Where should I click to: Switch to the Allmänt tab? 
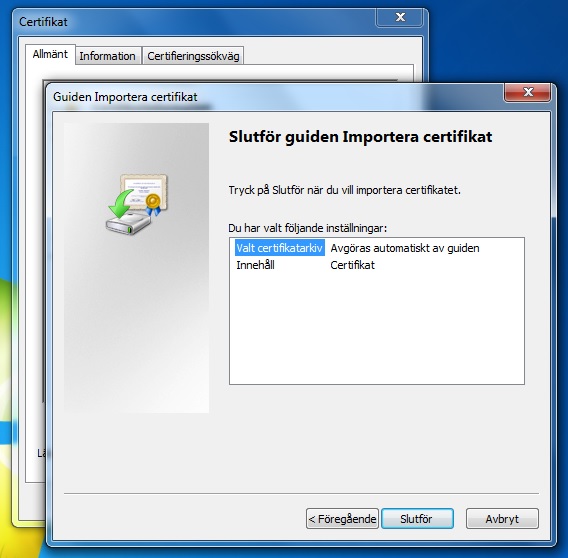point(50,54)
